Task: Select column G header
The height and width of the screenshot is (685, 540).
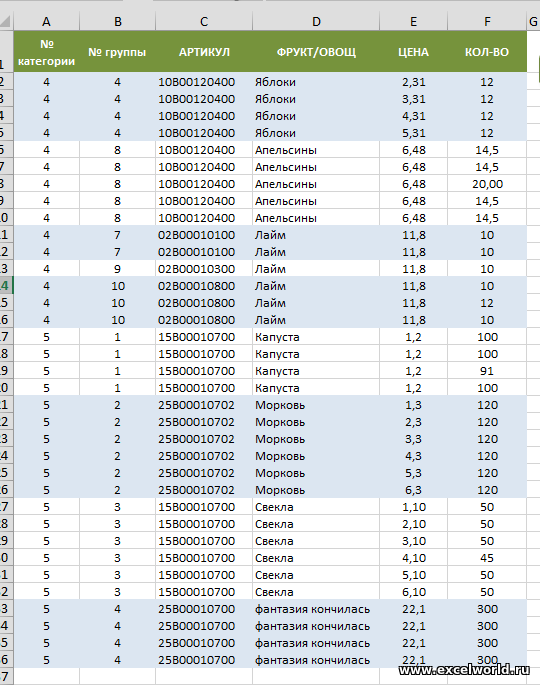Action: (533, 21)
